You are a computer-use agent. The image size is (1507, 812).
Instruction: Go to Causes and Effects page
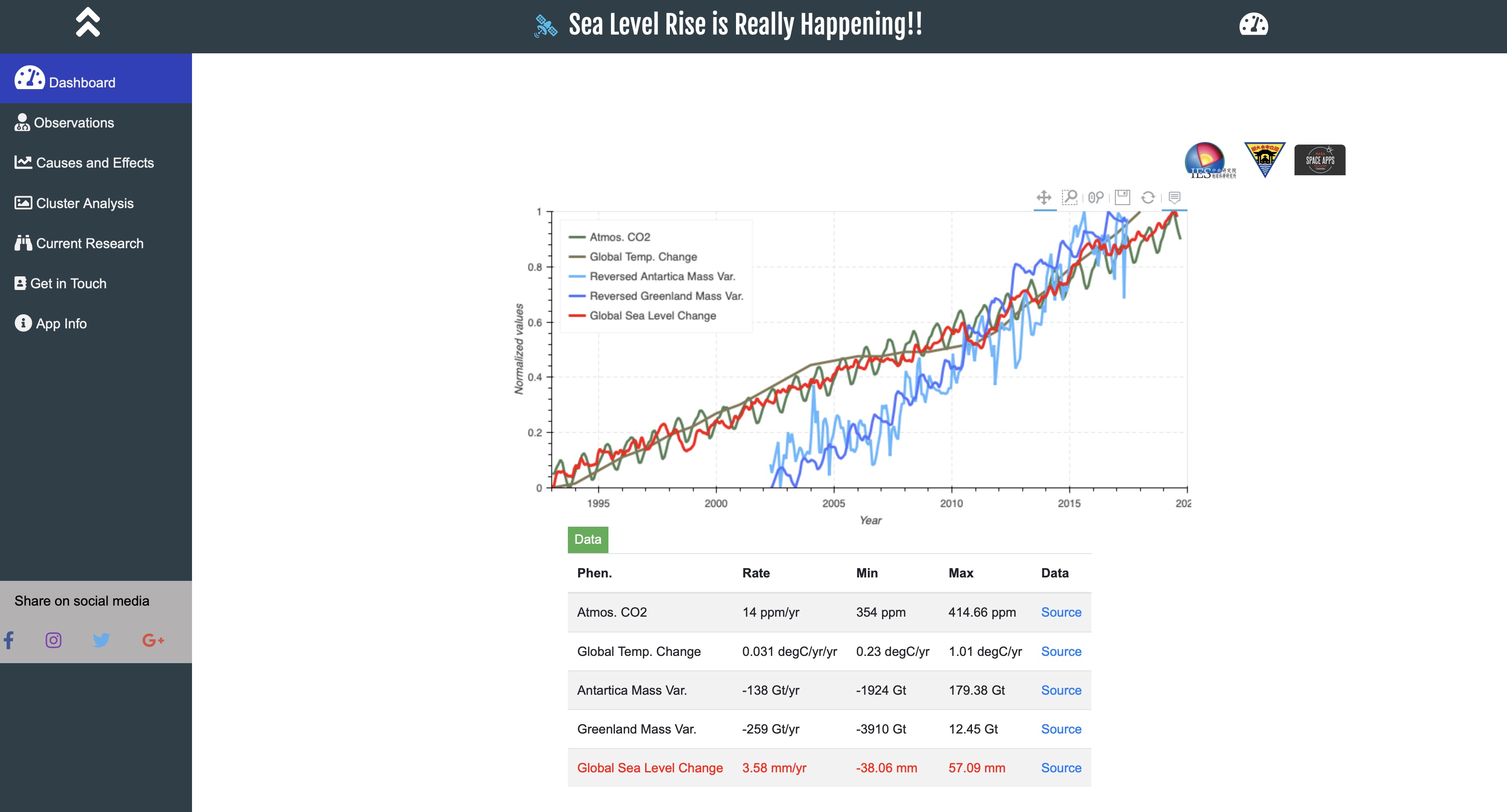tap(95, 163)
